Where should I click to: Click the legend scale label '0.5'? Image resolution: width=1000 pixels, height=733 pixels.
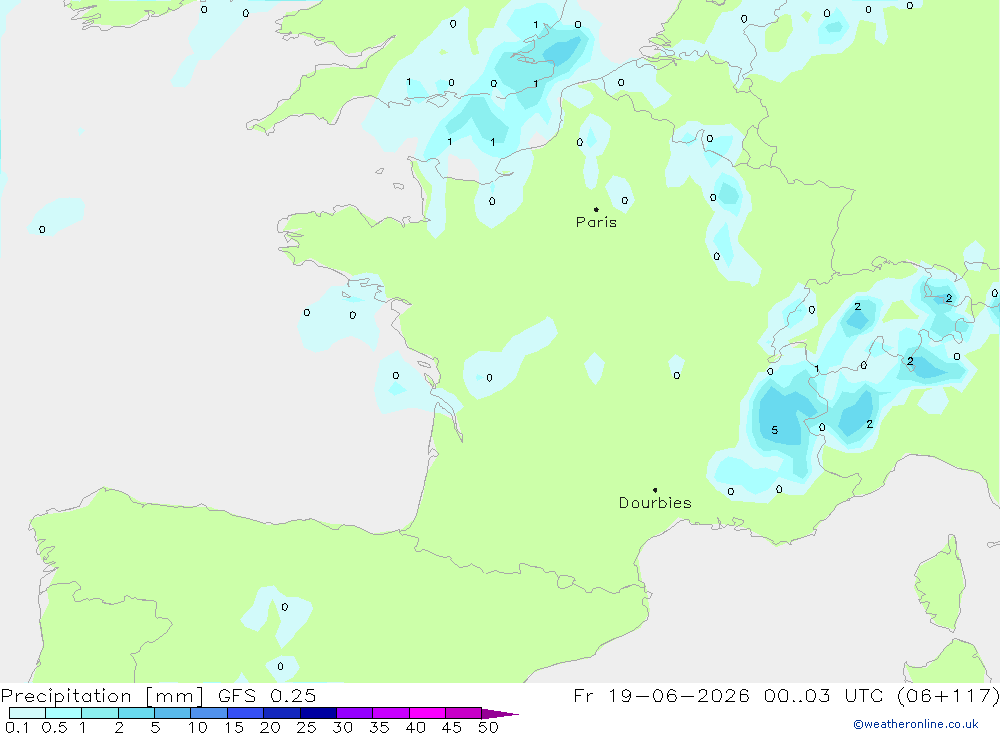pos(54,727)
